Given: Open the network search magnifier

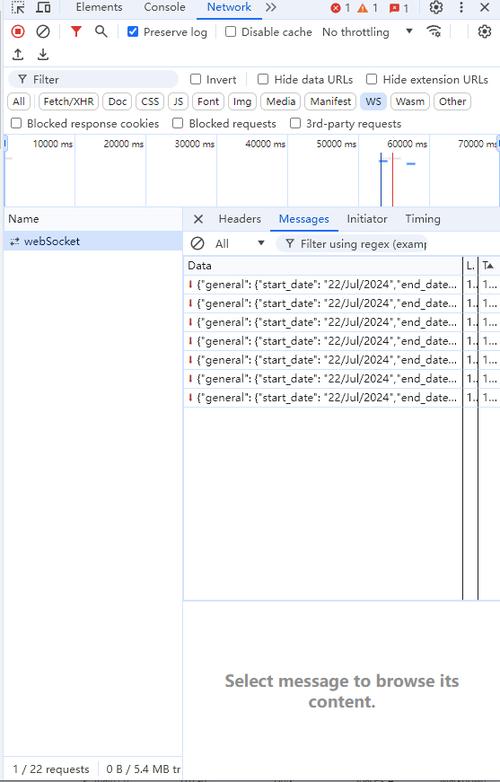Looking at the screenshot, I should click(x=101, y=32).
